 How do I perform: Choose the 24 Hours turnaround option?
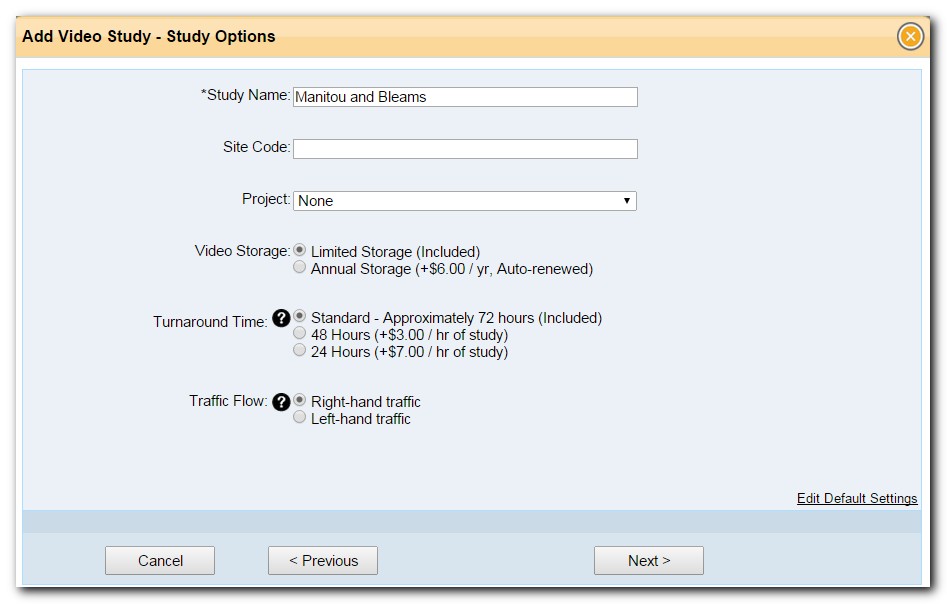point(298,351)
